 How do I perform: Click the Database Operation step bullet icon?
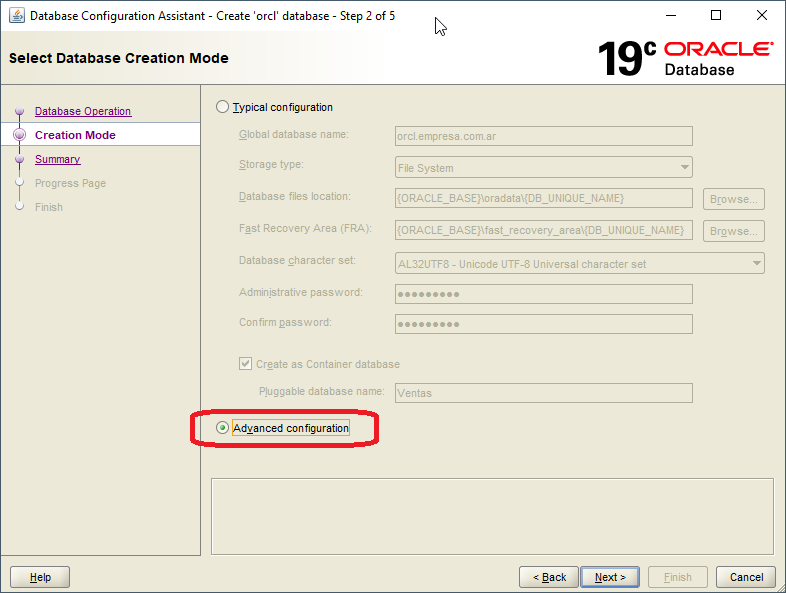tap(20, 111)
